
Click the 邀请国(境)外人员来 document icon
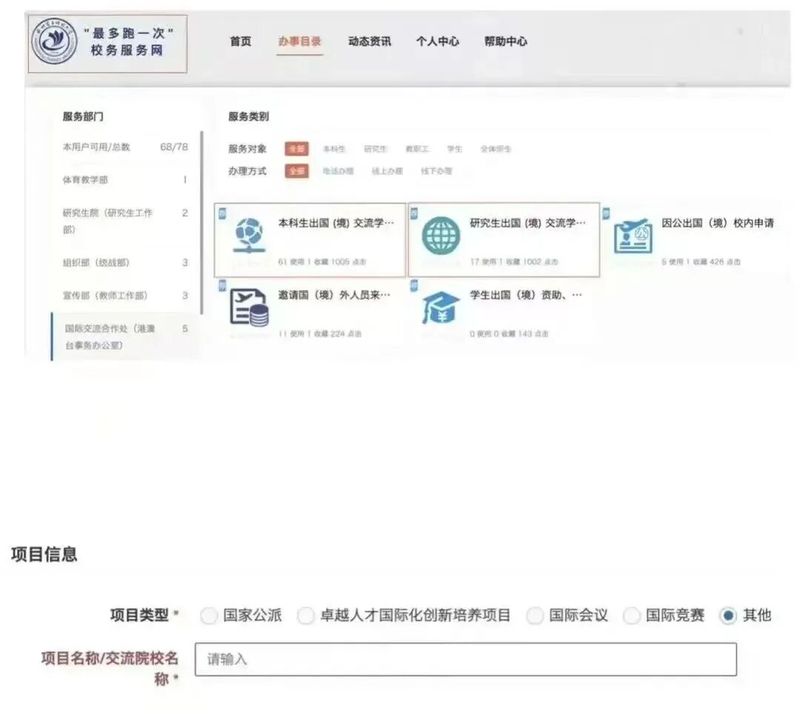tap(247, 306)
